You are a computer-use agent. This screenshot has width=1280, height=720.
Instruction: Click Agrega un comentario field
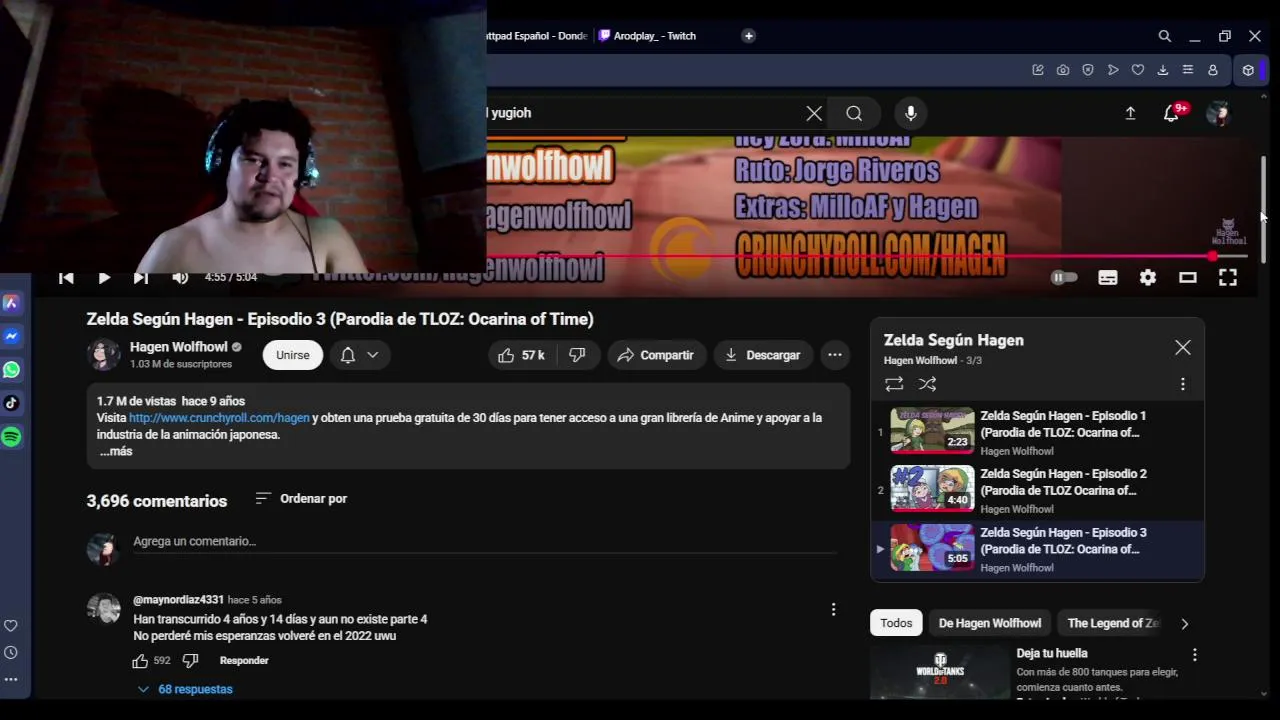(484, 541)
